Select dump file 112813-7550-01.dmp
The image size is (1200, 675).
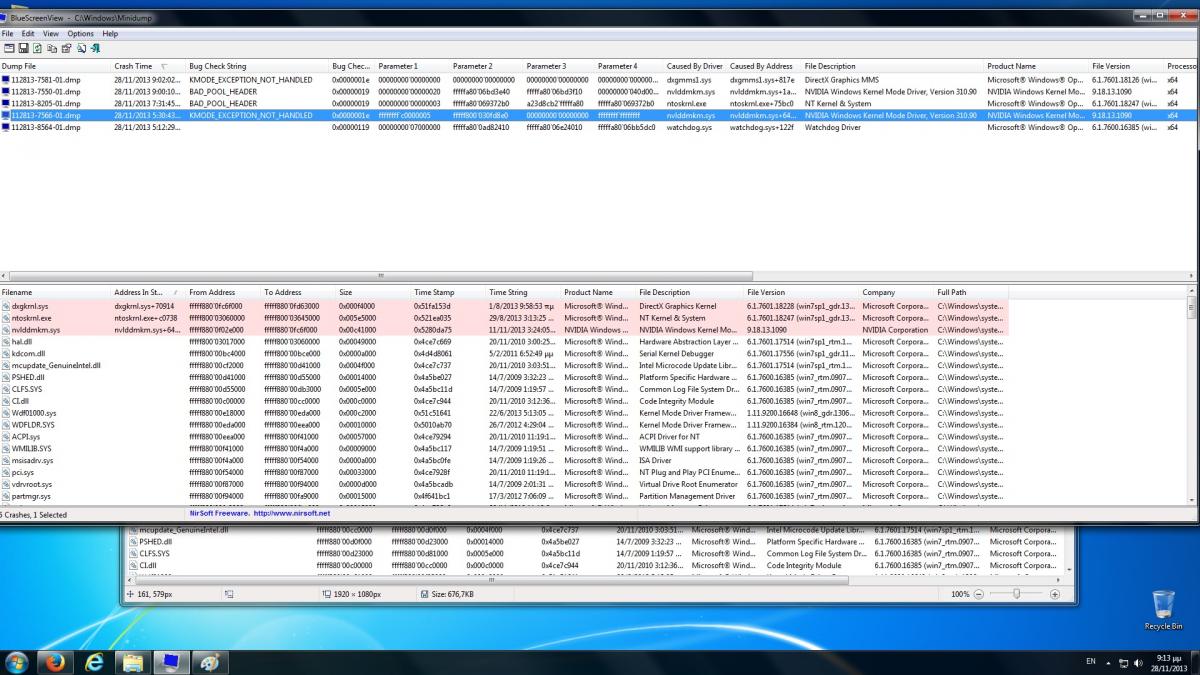click(x=46, y=91)
